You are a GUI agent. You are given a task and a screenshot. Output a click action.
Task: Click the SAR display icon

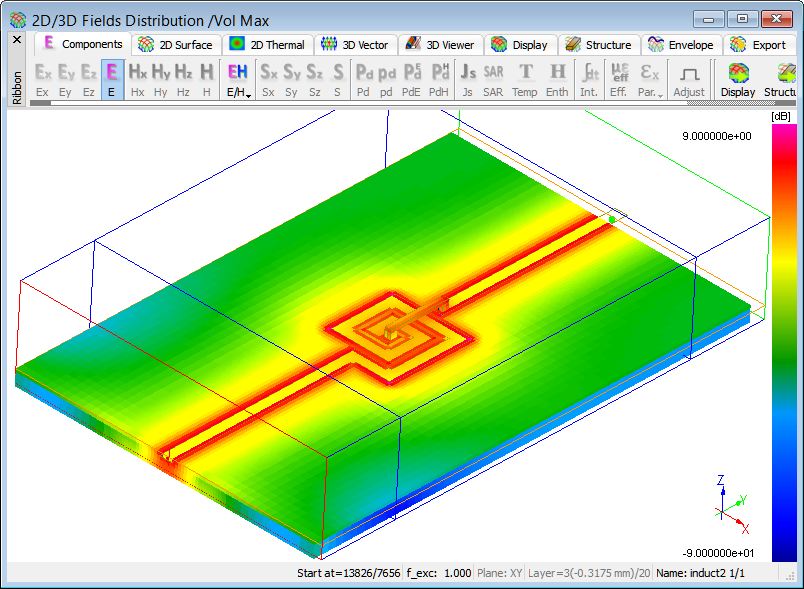point(493,79)
